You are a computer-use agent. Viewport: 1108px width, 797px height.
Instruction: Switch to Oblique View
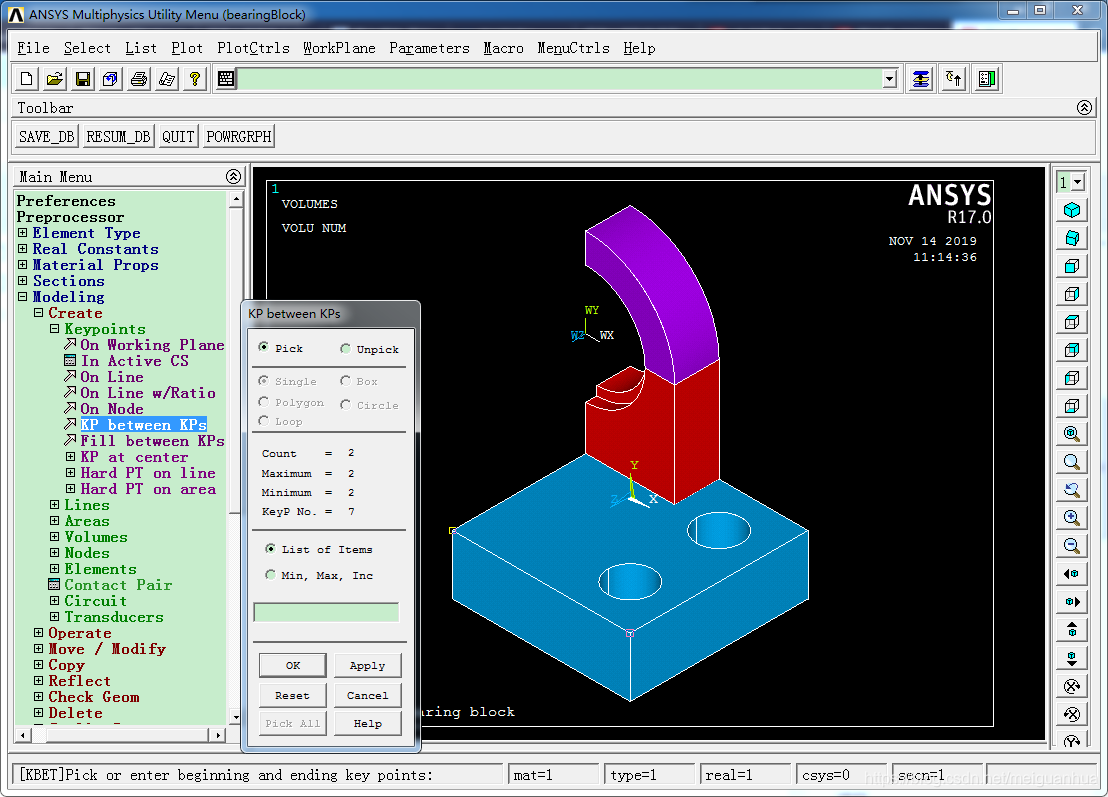[x=1072, y=238]
